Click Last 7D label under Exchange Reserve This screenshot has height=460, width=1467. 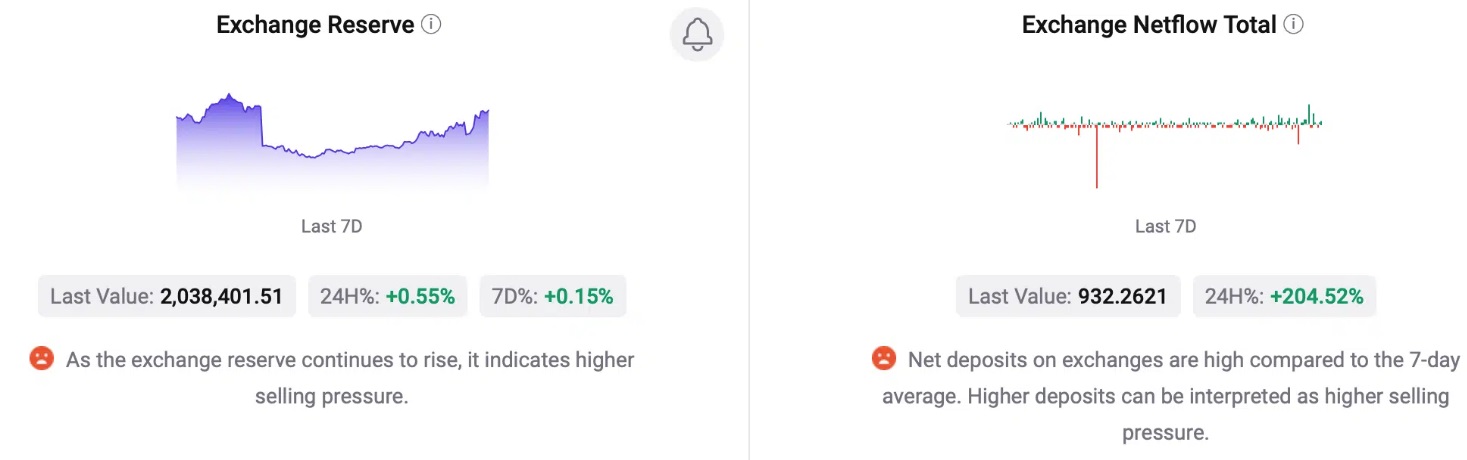(x=332, y=227)
